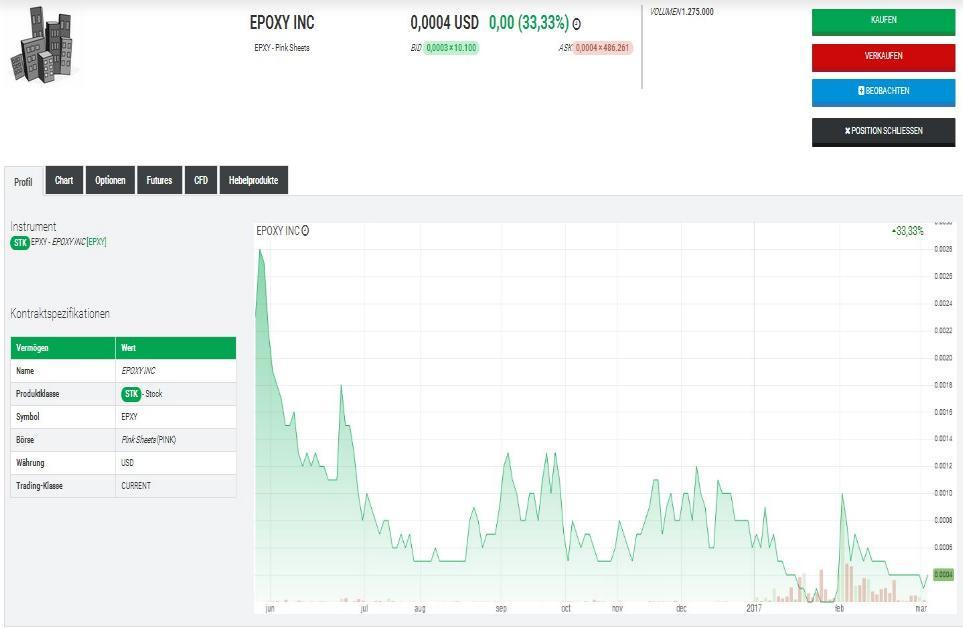The height and width of the screenshot is (629, 963).
Task: Click the Symbol value EPXY in table
Action: [x=130, y=416]
